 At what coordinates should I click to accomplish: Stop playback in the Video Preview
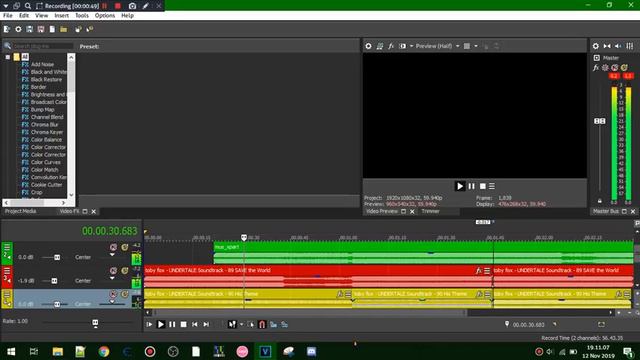pyautogui.click(x=482, y=186)
